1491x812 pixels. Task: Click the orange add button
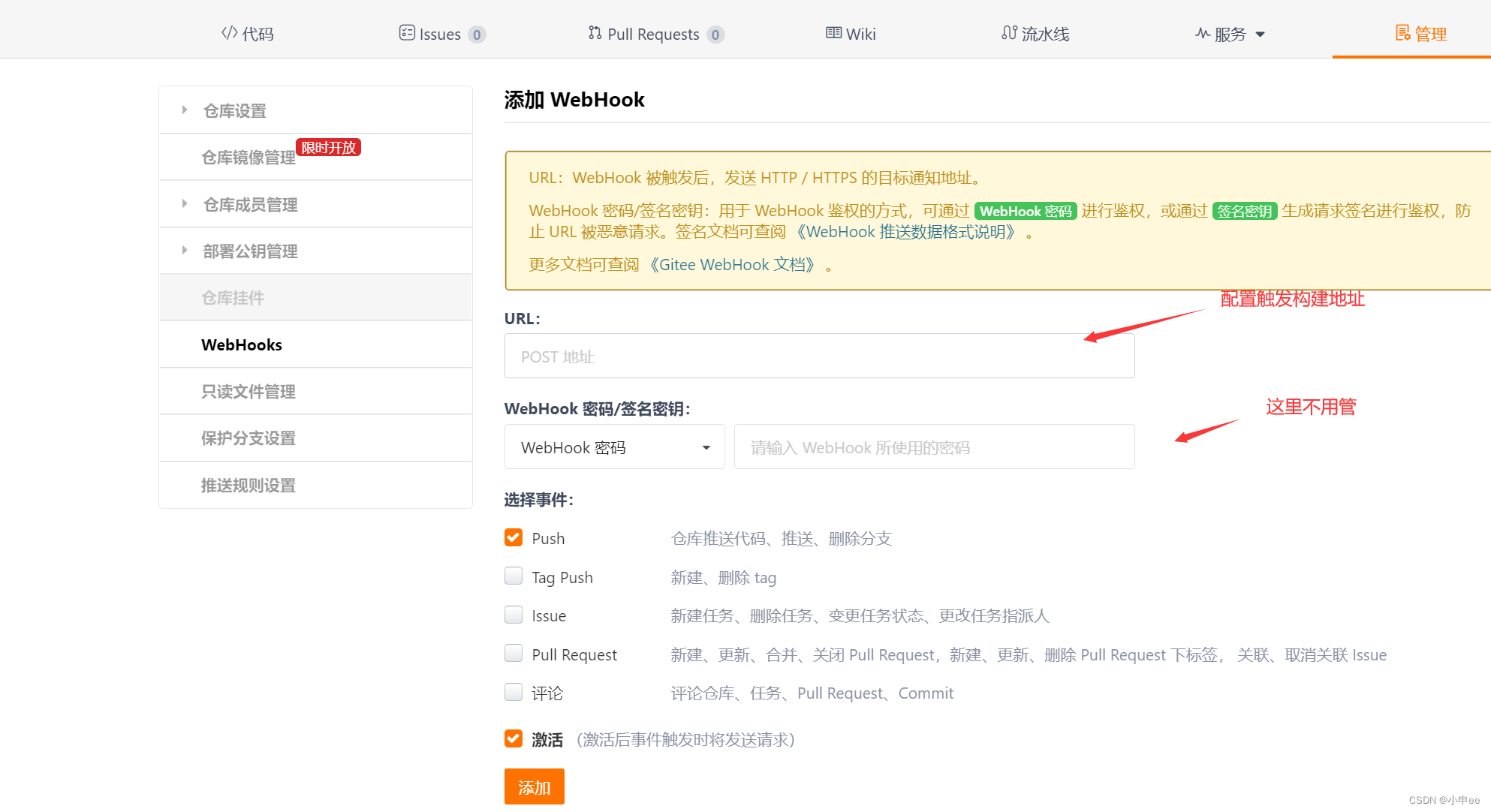pos(534,786)
